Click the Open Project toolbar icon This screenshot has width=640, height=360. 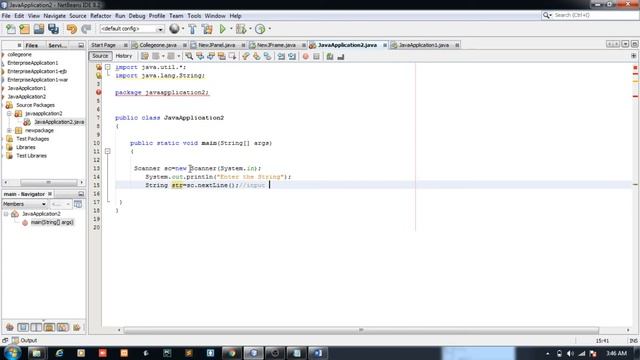(39, 29)
